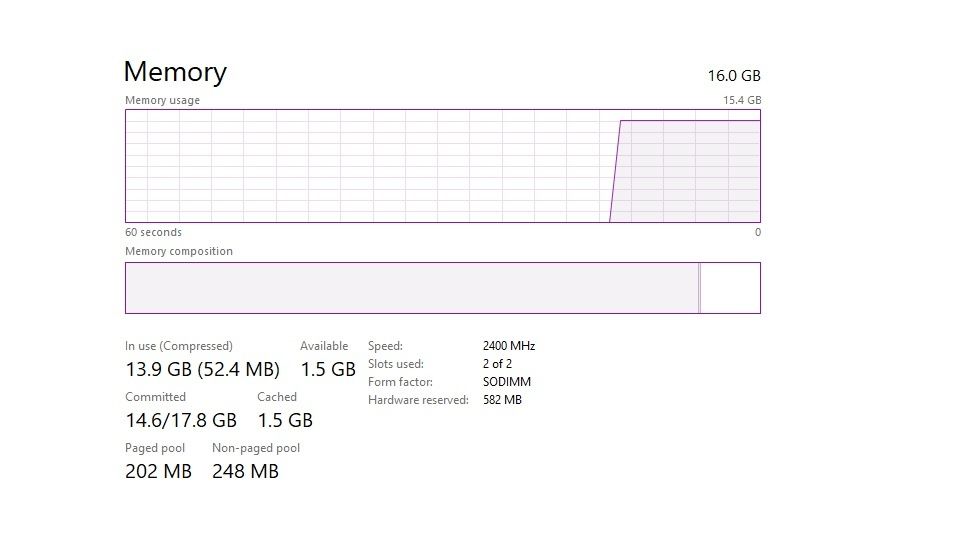Click the Memory composition label
Image resolution: width=960 pixels, height=540 pixels.
pyautogui.click(x=179, y=251)
